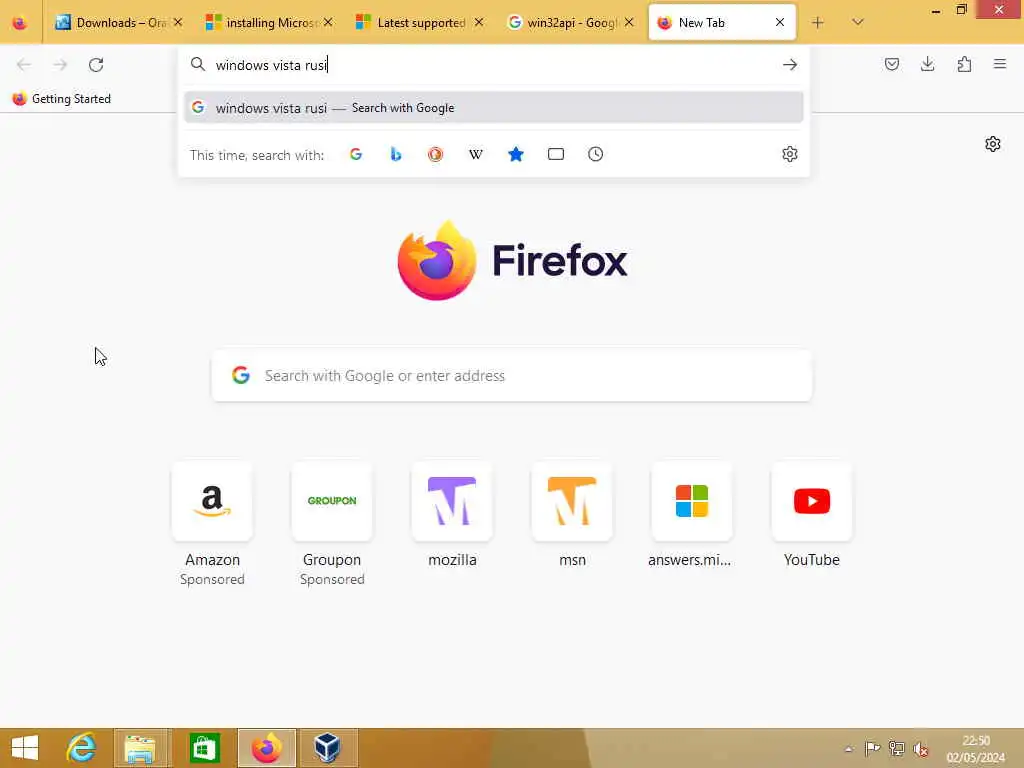Open the network tray icon

point(897,748)
